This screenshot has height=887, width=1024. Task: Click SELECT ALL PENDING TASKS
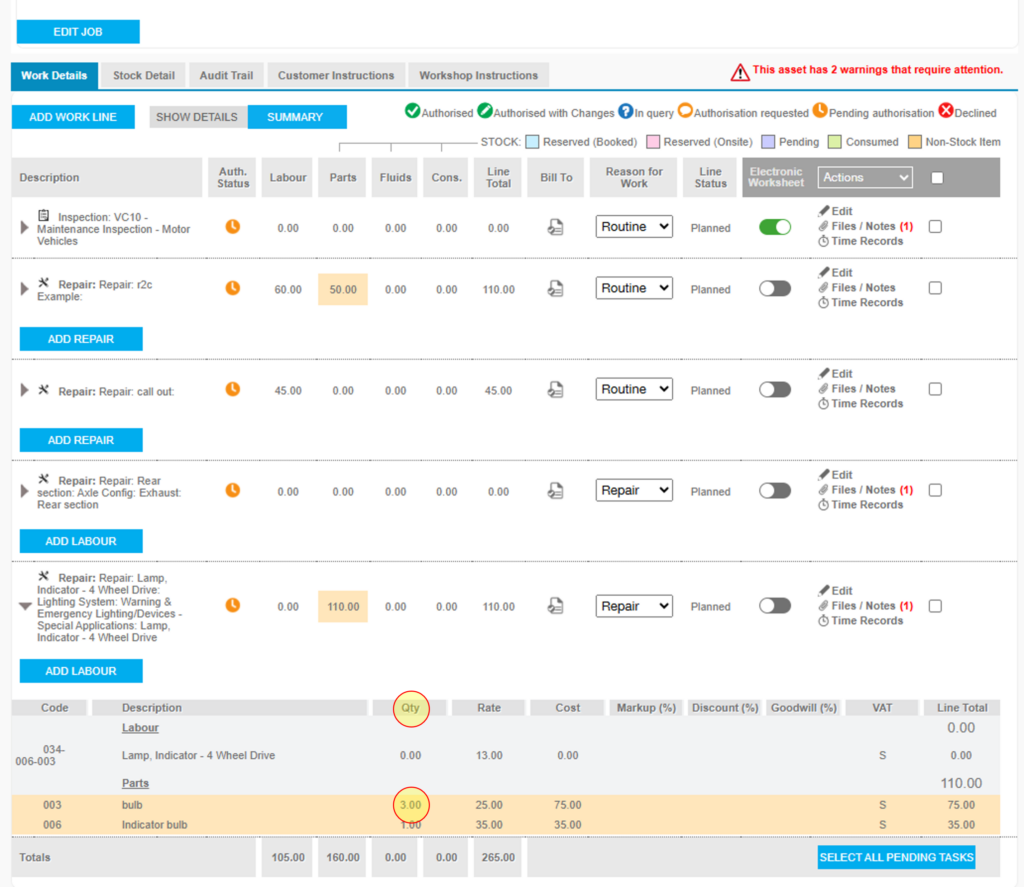pyautogui.click(x=895, y=857)
